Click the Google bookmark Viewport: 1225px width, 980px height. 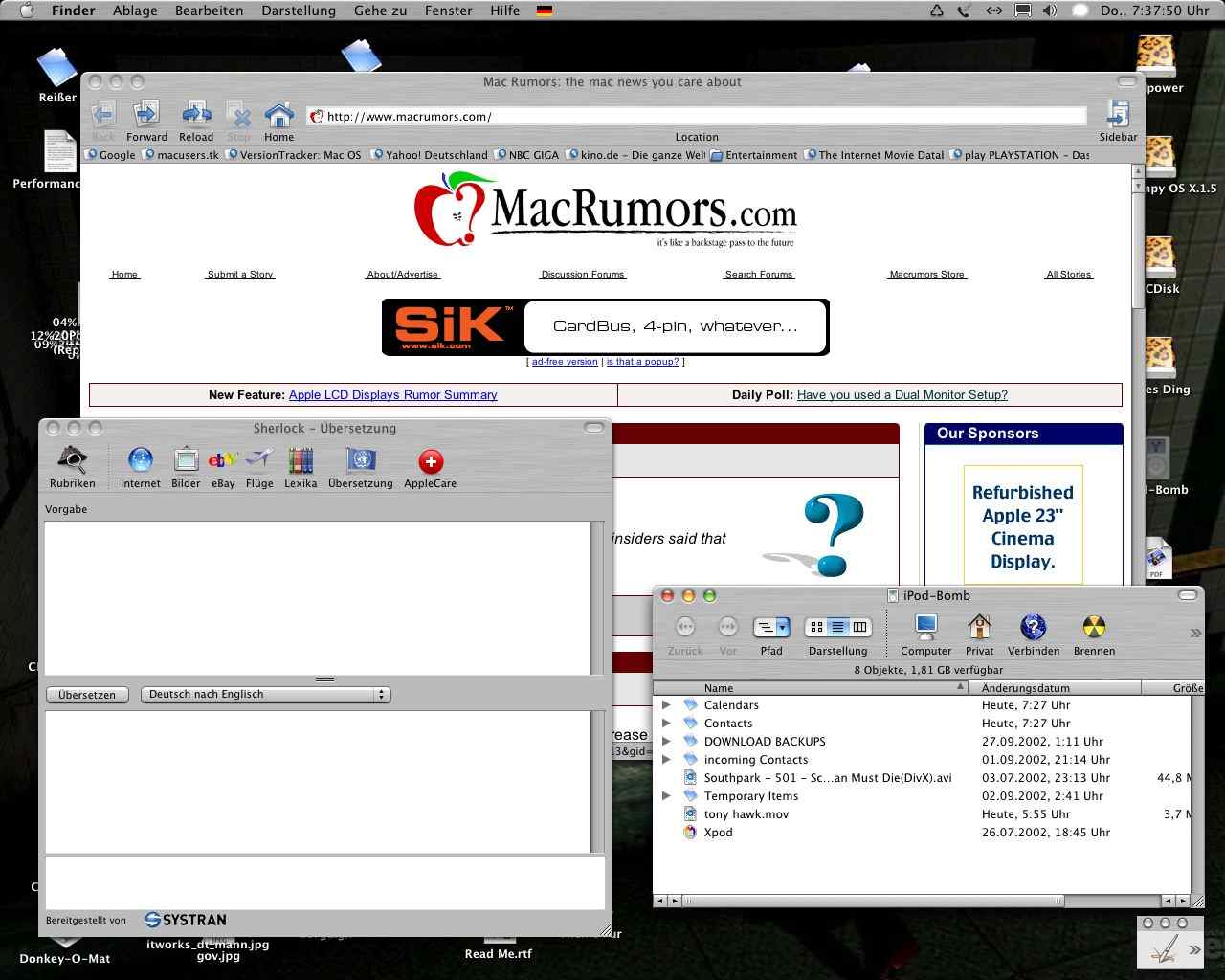pos(111,155)
